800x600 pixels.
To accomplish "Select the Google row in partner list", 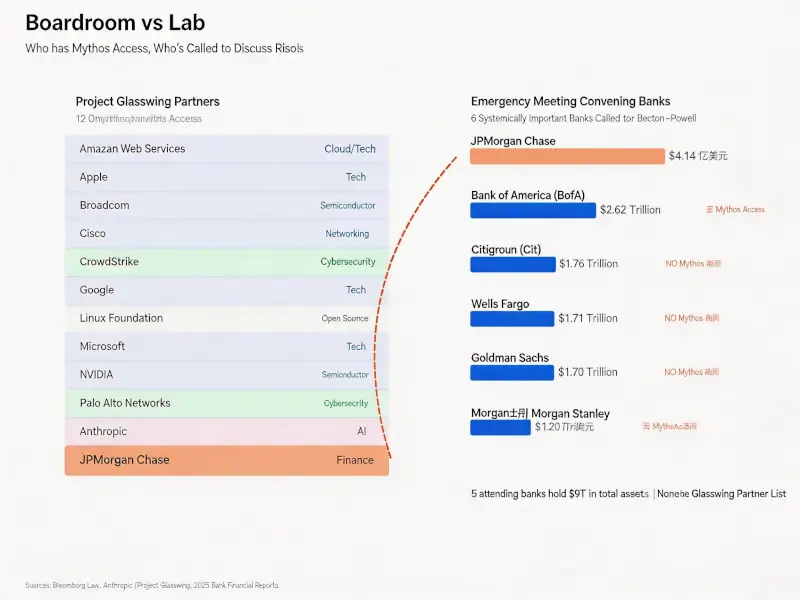I will (x=227, y=290).
